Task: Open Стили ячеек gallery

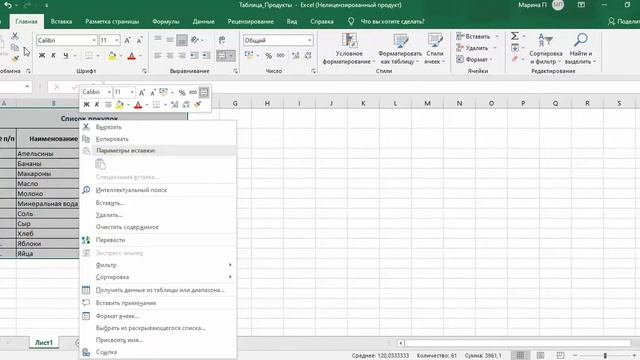Action: pyautogui.click(x=435, y=49)
